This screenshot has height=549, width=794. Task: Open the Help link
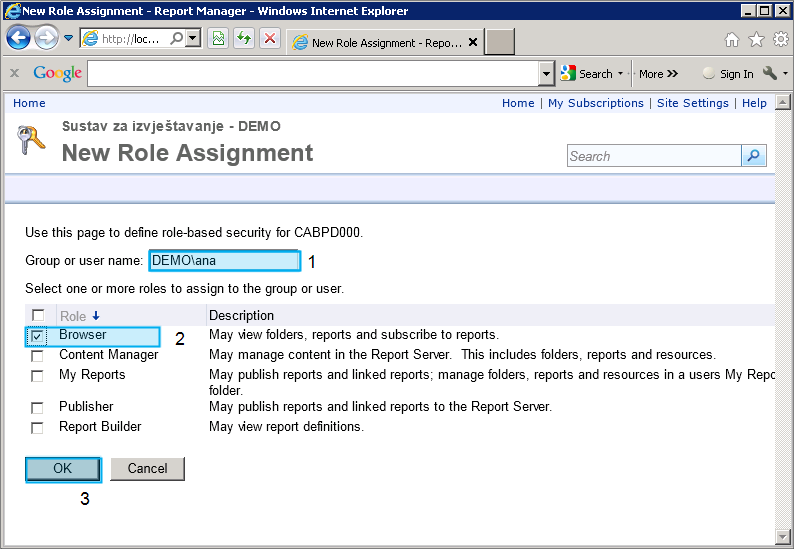[754, 103]
